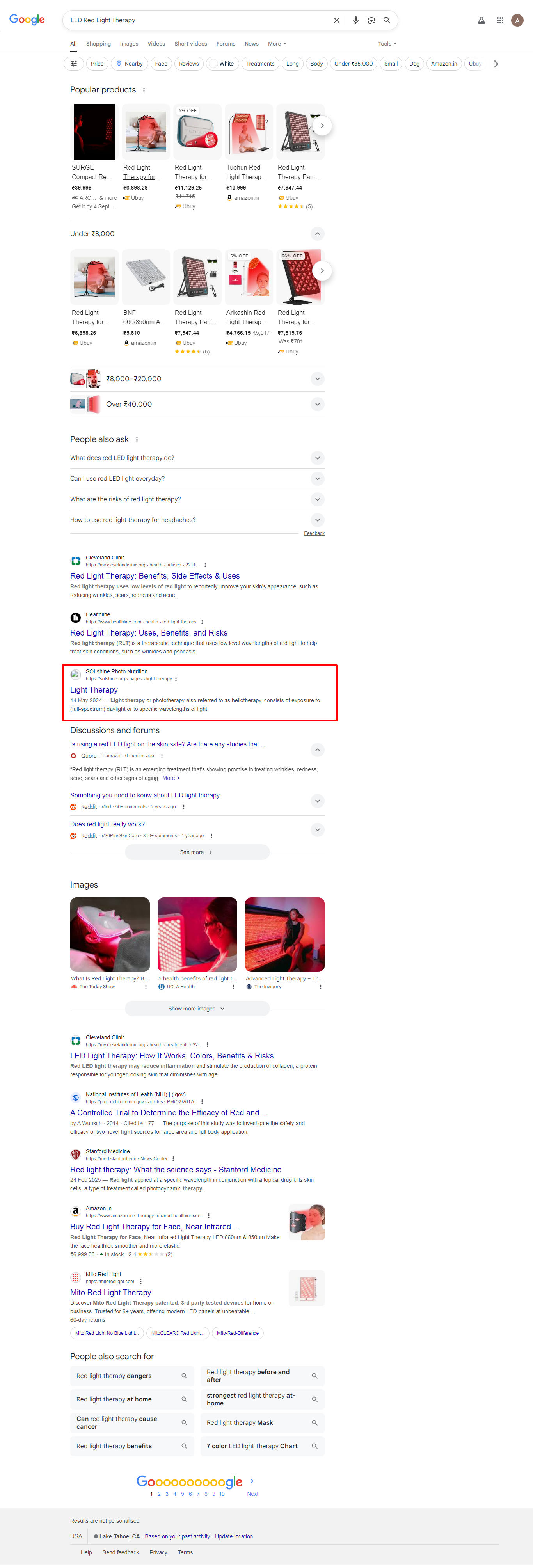
Task: Click the Update location link
Action: [x=234, y=1536]
